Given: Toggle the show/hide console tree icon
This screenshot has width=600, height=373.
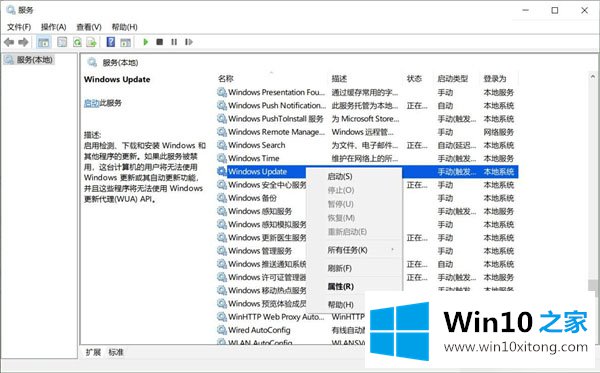Looking at the screenshot, I should (x=44, y=42).
